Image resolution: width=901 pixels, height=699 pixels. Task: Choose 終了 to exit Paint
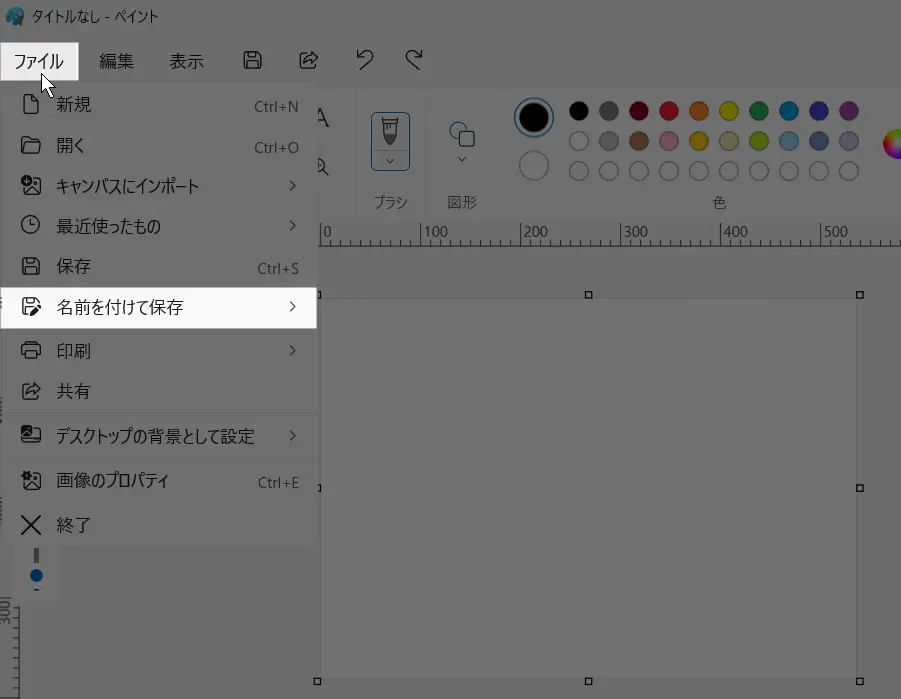coord(159,525)
